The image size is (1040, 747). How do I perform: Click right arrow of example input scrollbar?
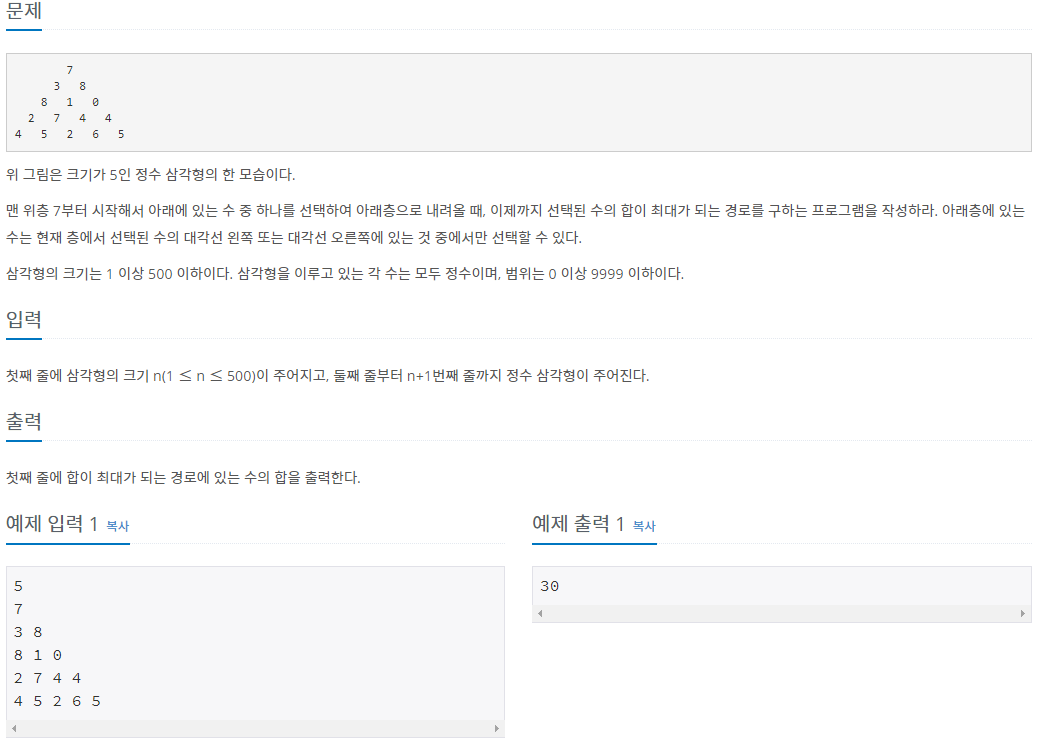(x=497, y=728)
